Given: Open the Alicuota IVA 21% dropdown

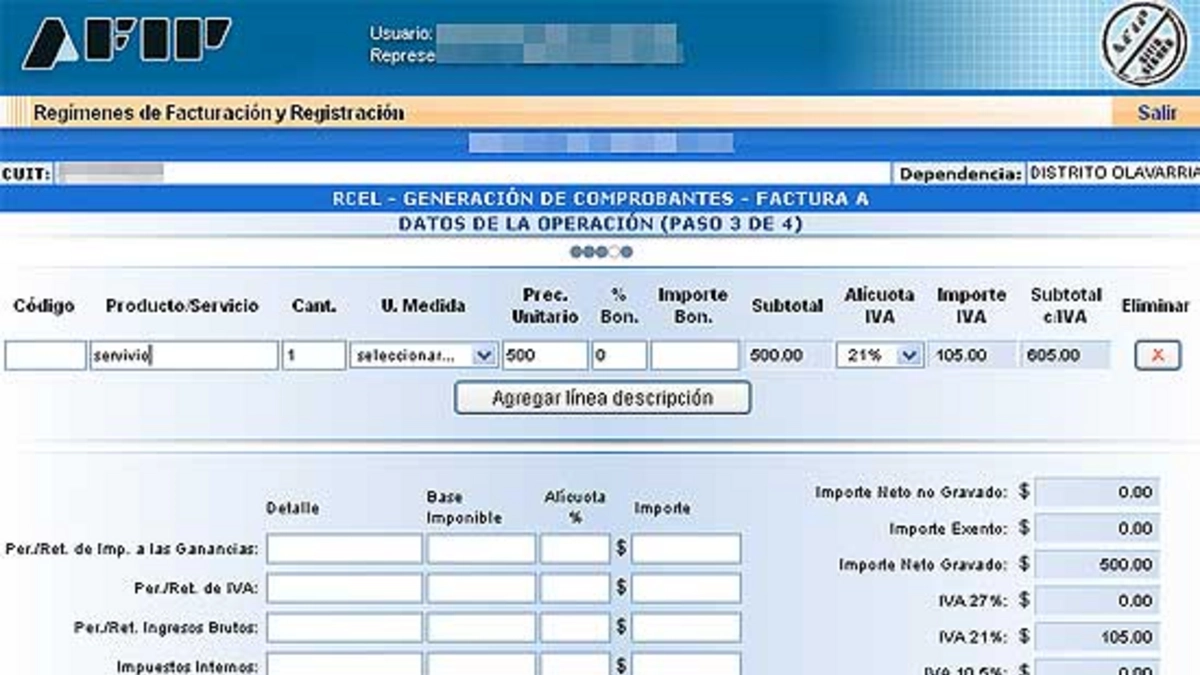Looking at the screenshot, I should click(879, 355).
